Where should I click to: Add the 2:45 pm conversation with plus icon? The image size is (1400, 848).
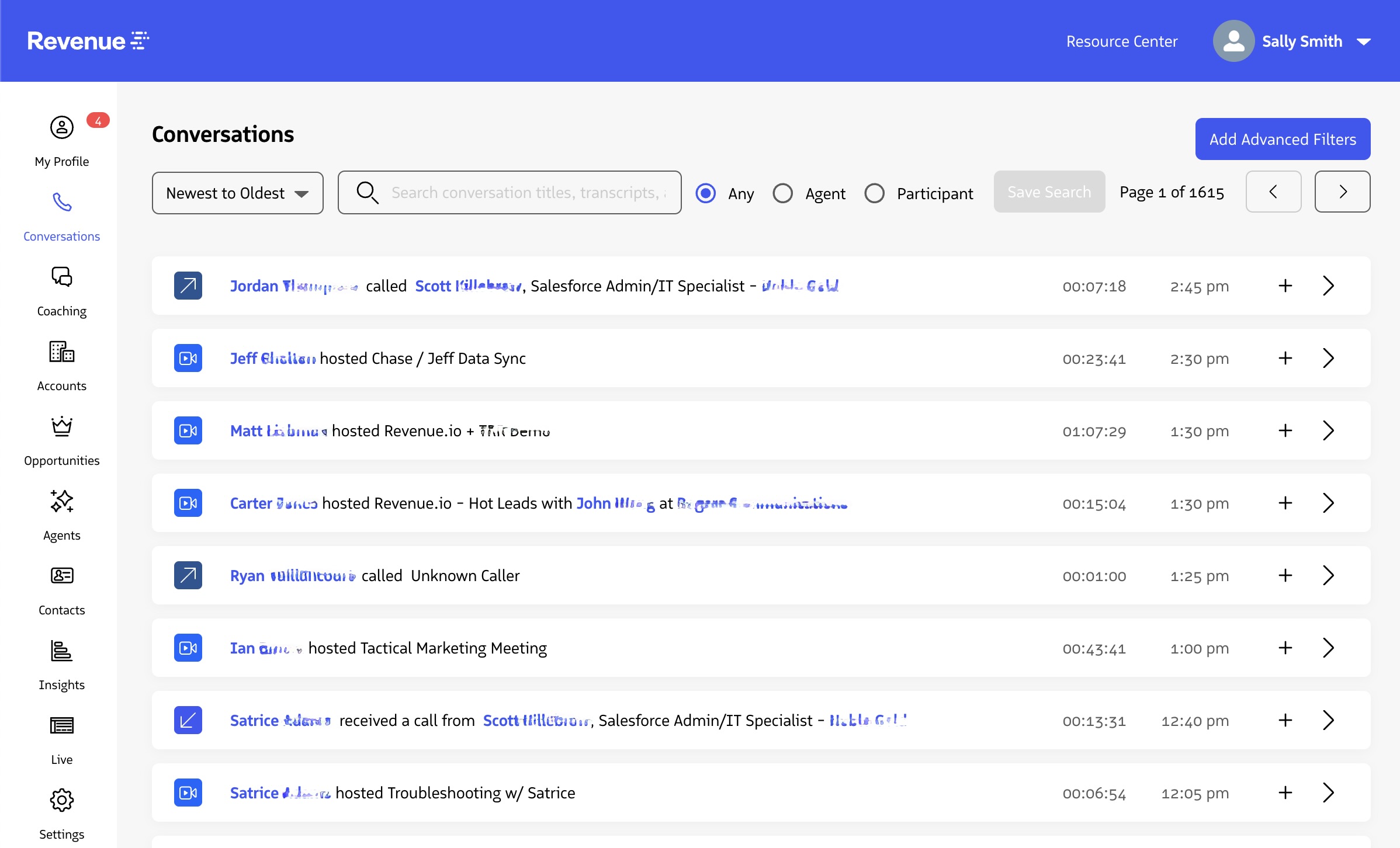pos(1285,286)
